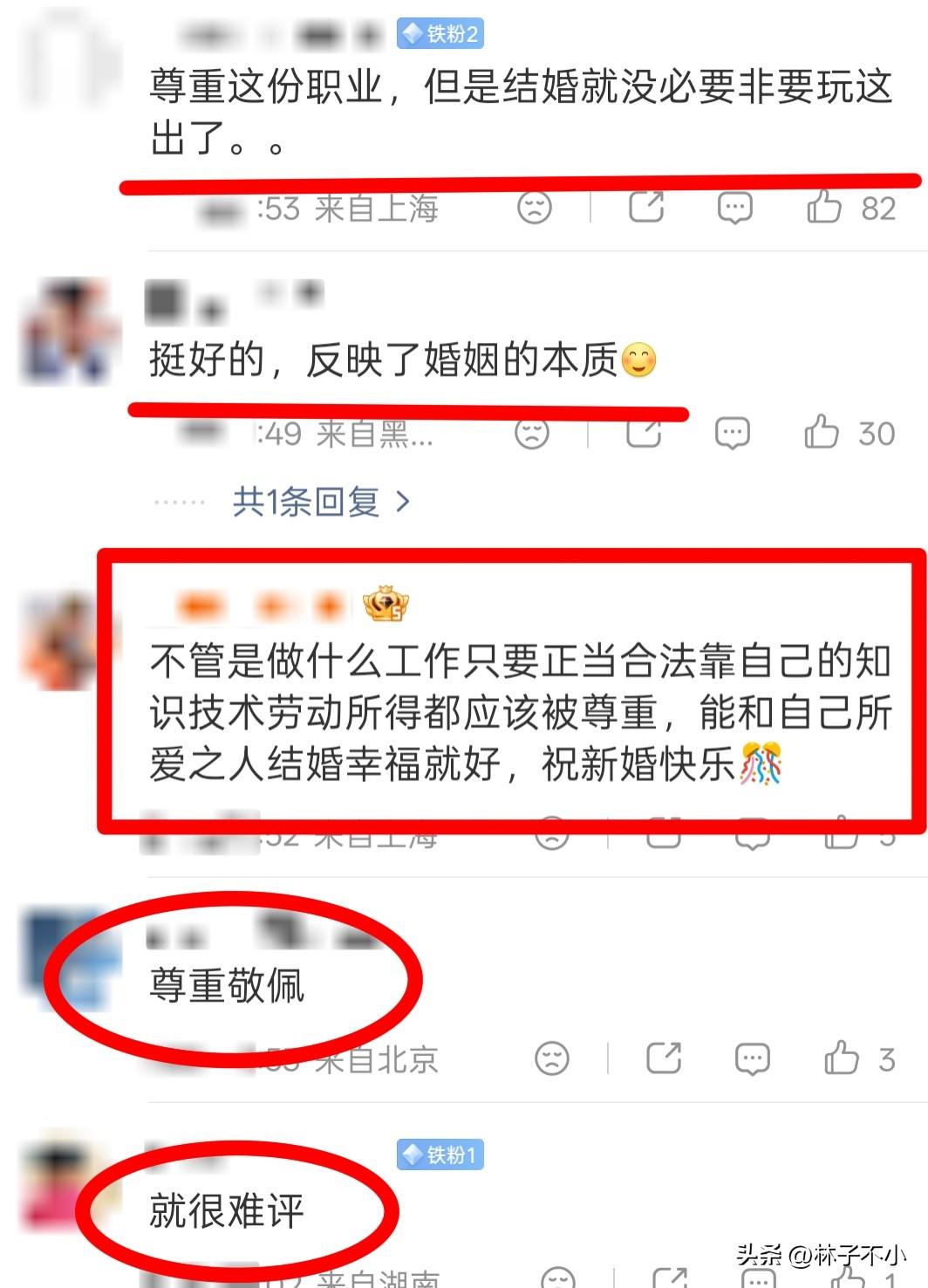Tap the gold crown badge icon
The height and width of the screenshot is (1288, 928).
(x=386, y=604)
